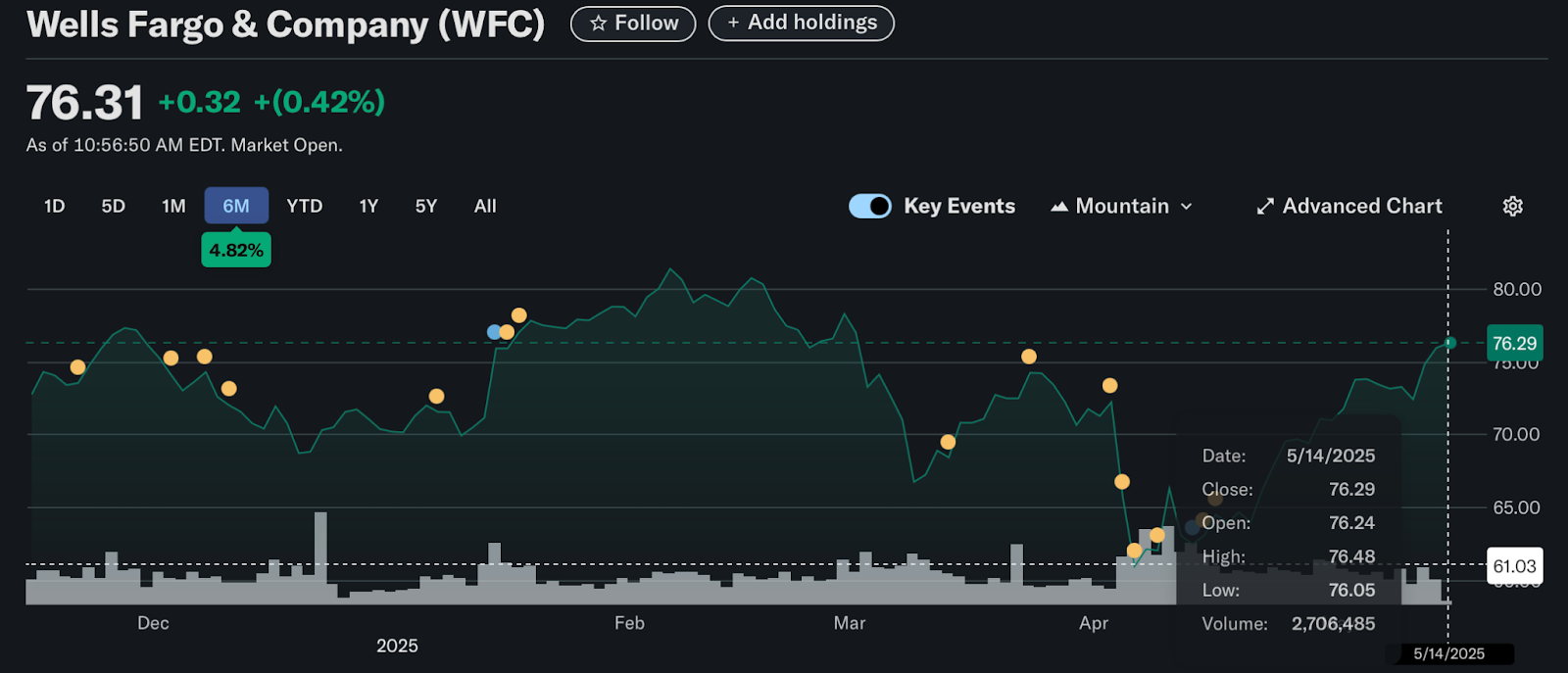Select the All range tab
This screenshot has width=1568, height=673.
pyautogui.click(x=485, y=206)
